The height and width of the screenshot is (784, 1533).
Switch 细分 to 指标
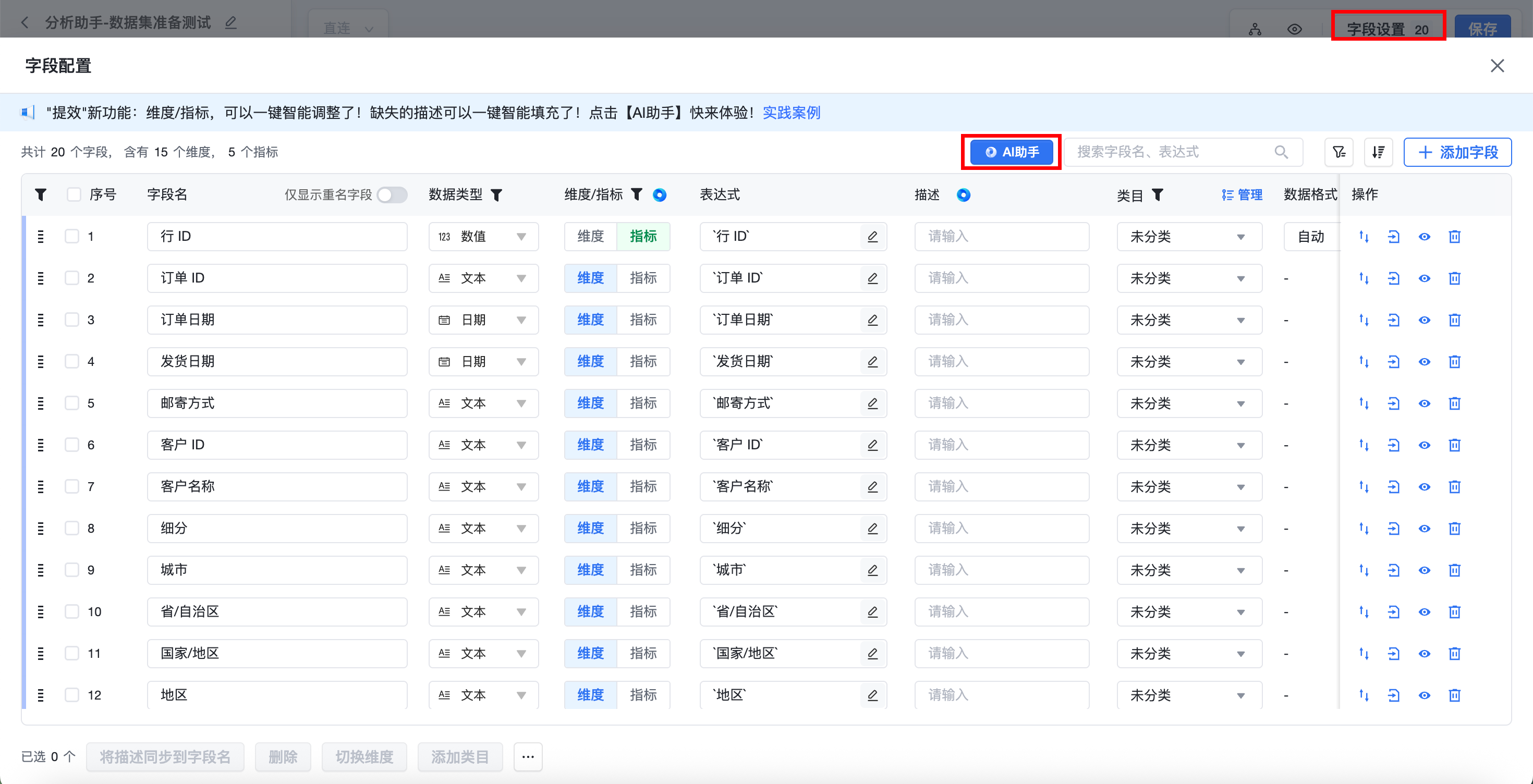(643, 528)
